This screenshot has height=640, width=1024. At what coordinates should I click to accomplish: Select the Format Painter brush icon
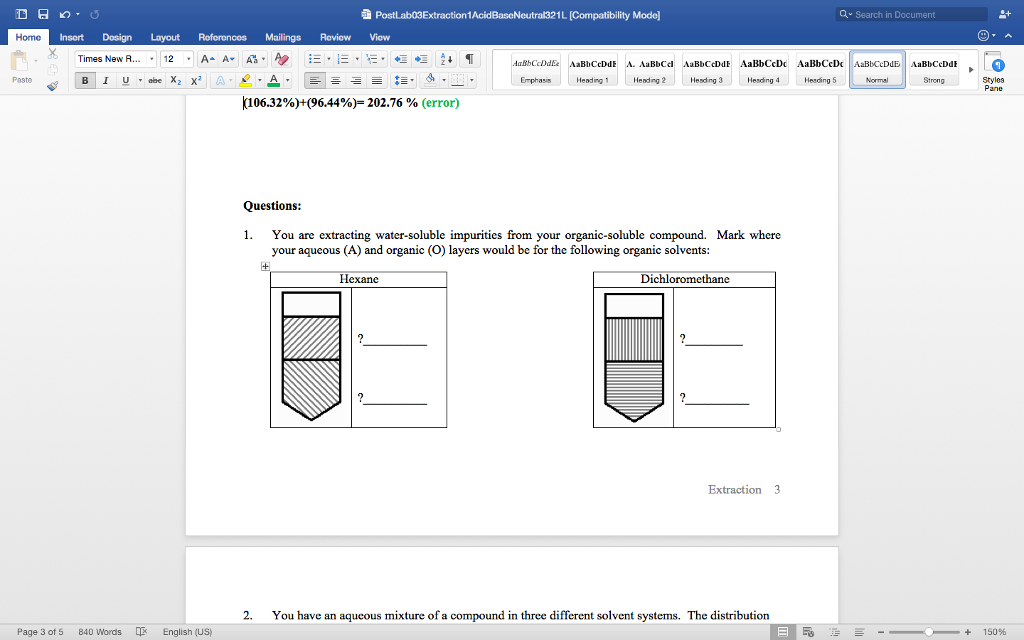pyautogui.click(x=51, y=86)
